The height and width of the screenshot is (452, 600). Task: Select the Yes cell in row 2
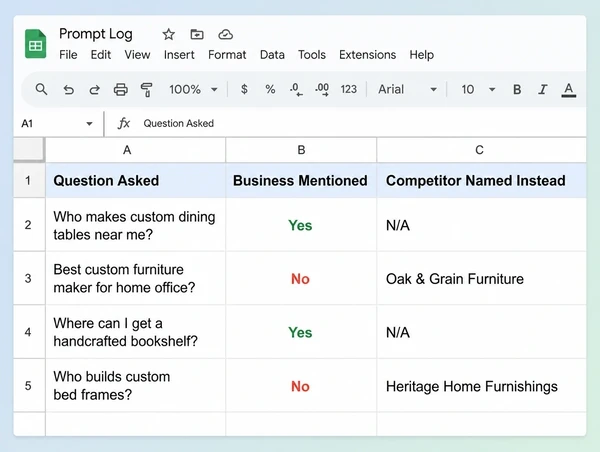coord(301,225)
